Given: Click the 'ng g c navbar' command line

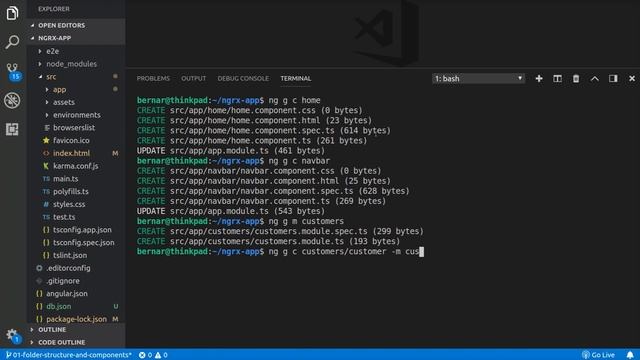Looking at the screenshot, I should (233, 161).
